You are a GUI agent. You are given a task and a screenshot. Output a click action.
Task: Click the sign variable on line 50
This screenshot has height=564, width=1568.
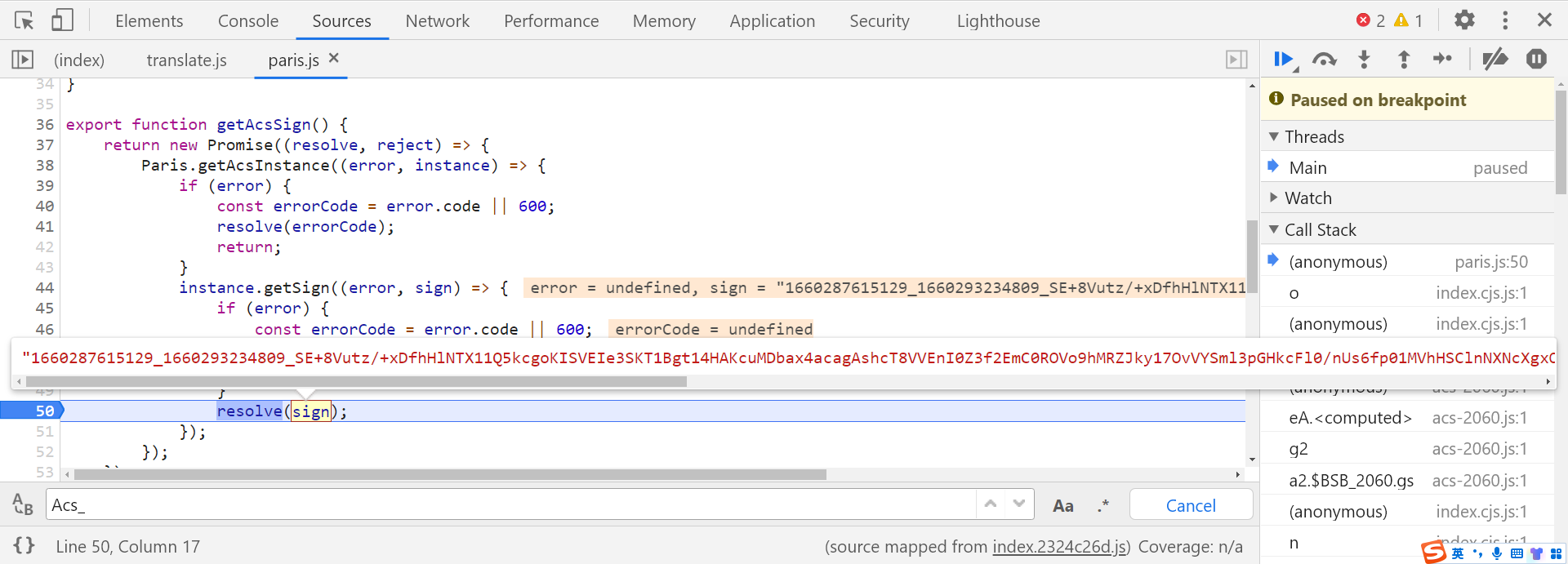310,411
